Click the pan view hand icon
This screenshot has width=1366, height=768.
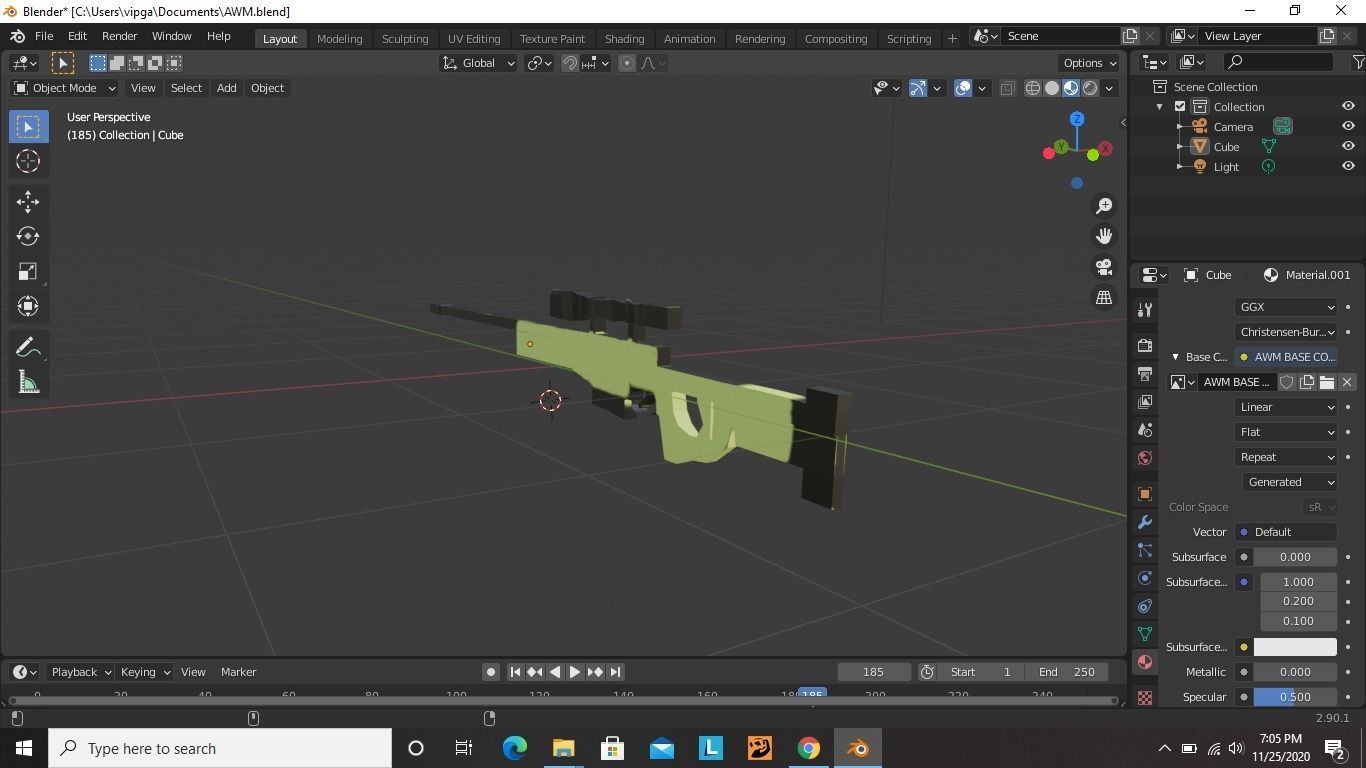tap(1104, 236)
